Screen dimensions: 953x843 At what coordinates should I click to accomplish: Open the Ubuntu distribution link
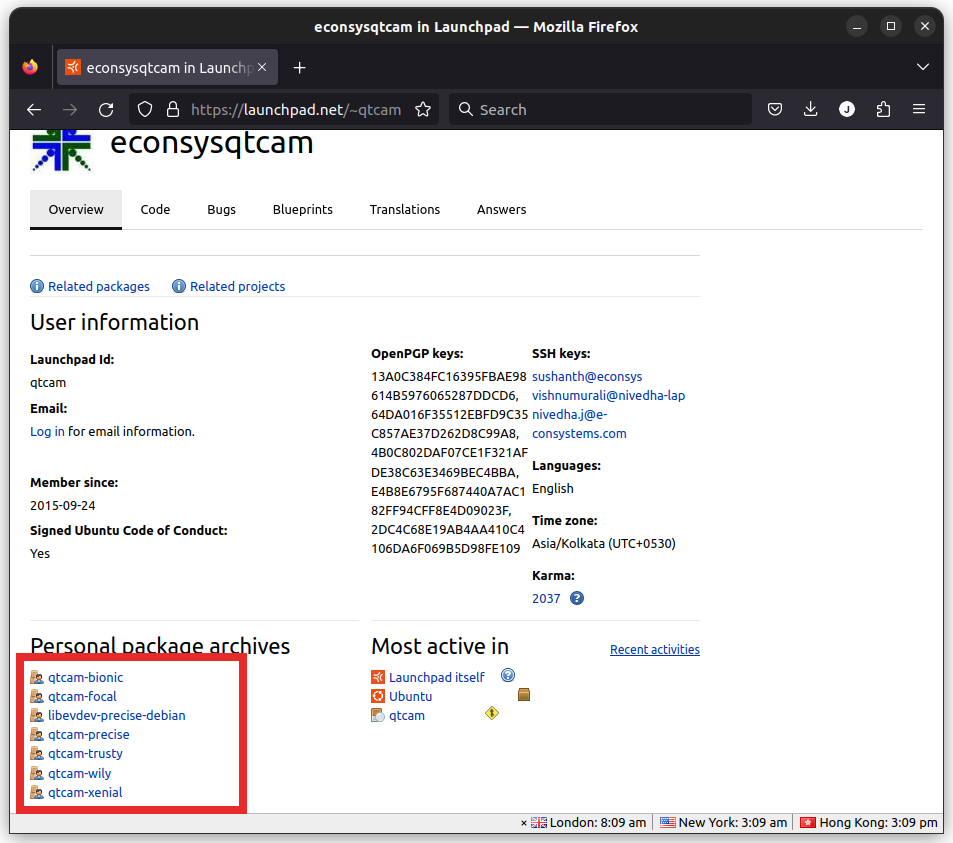pos(410,697)
